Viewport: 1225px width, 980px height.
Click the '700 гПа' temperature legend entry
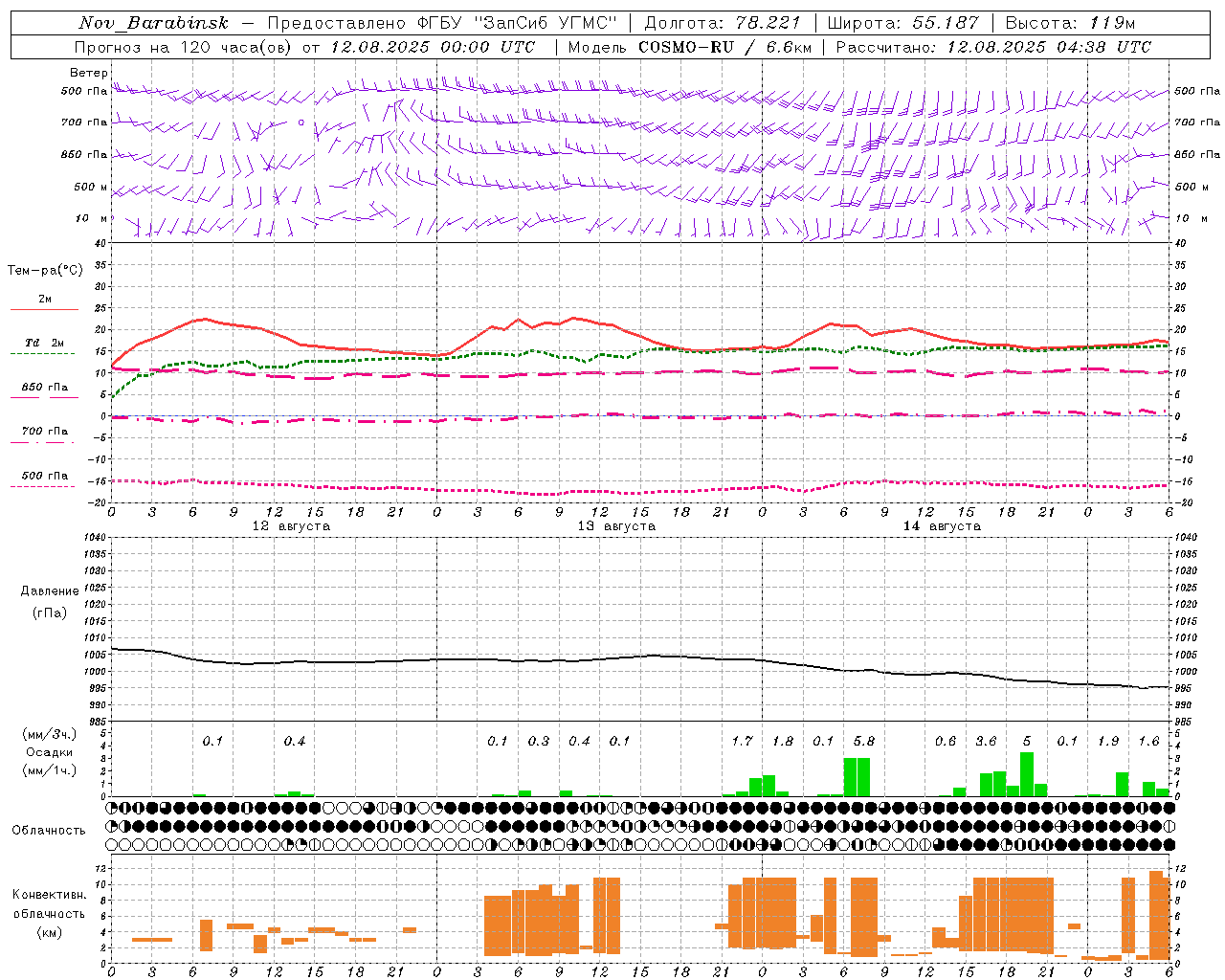pos(45,432)
